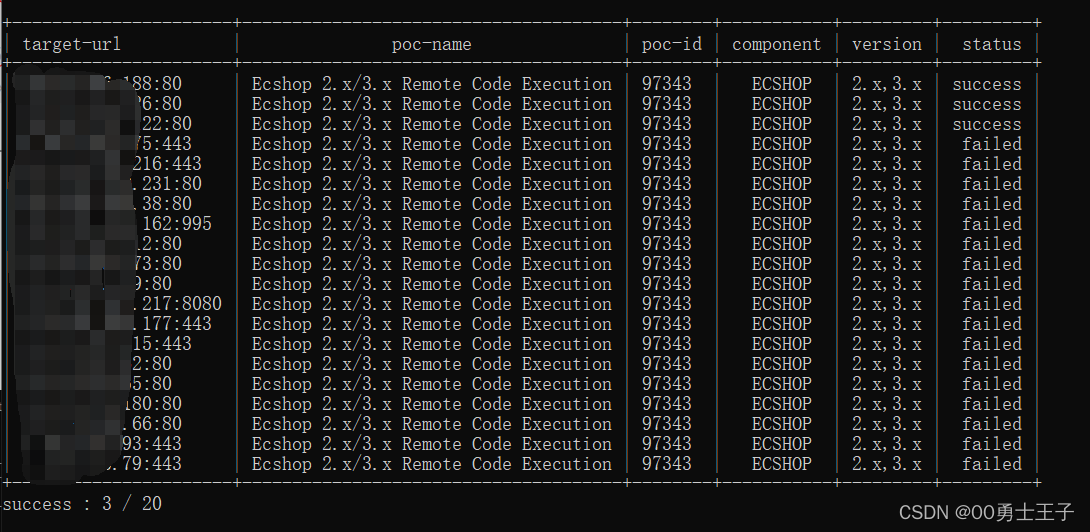The height and width of the screenshot is (532, 1090).
Task: Click the status column header
Action: point(992,45)
